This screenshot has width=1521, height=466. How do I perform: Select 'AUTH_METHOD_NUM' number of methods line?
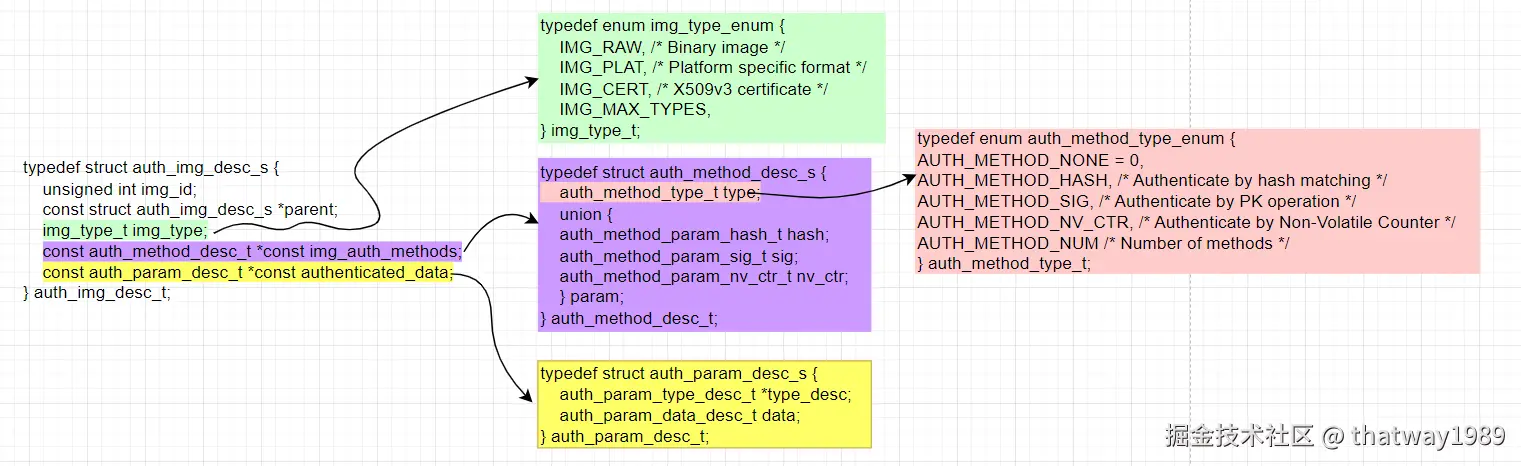coord(1103,243)
